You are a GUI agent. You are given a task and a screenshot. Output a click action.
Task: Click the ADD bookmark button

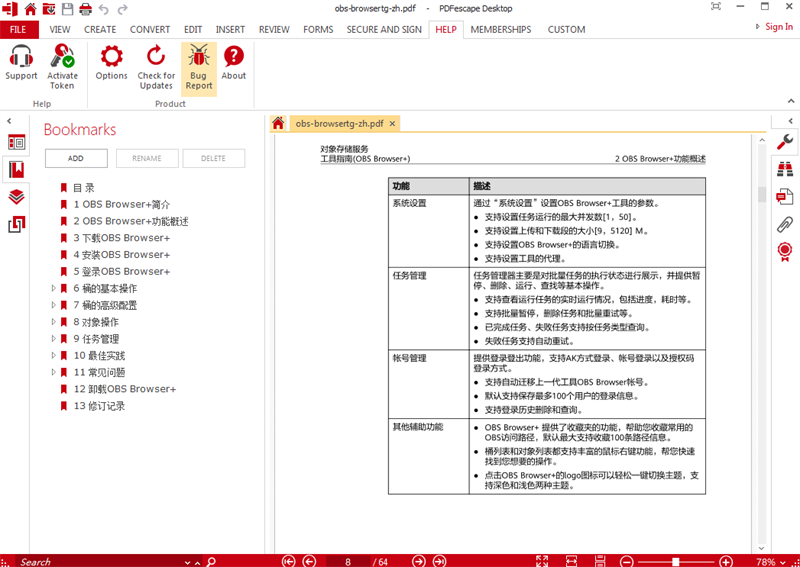pos(76,158)
